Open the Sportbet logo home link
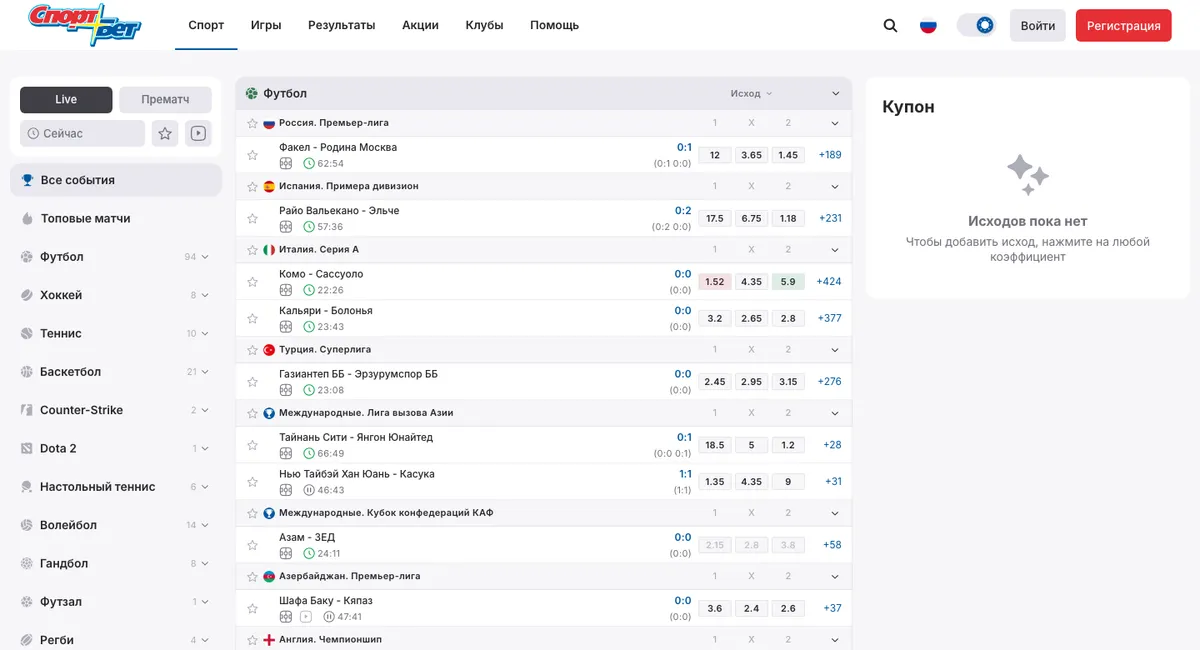The width and height of the screenshot is (1200, 650). coord(85,25)
